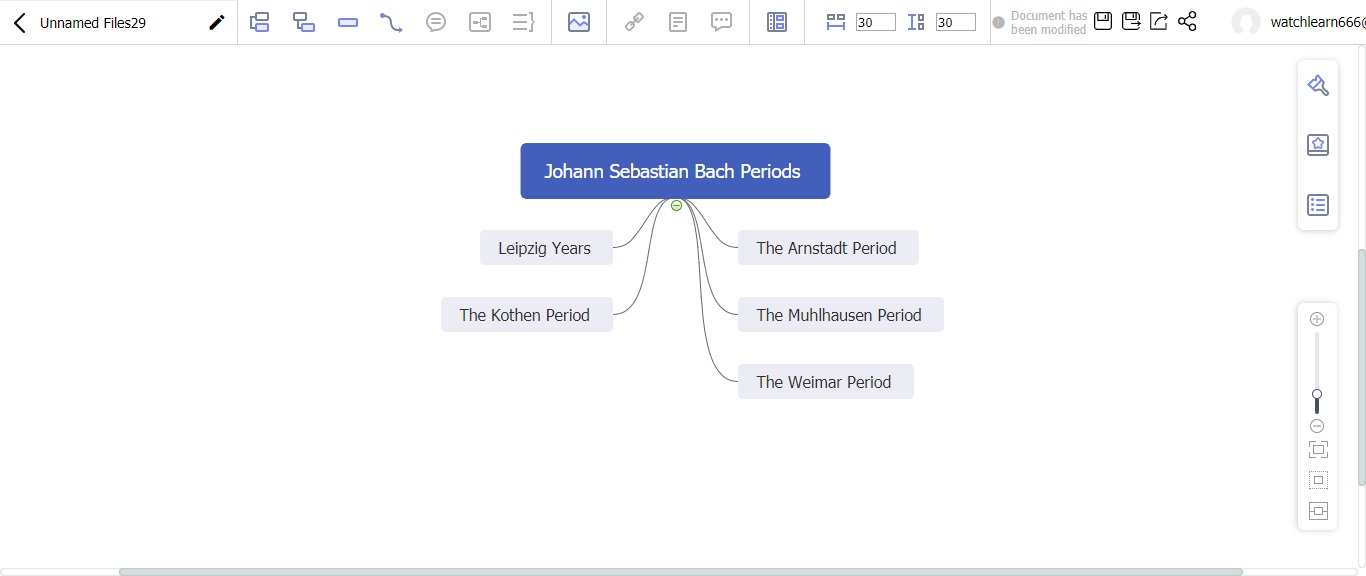1366x576 pixels.
Task: Collapse the Johann Sebastian Bach Periods branches
Action: click(x=676, y=205)
